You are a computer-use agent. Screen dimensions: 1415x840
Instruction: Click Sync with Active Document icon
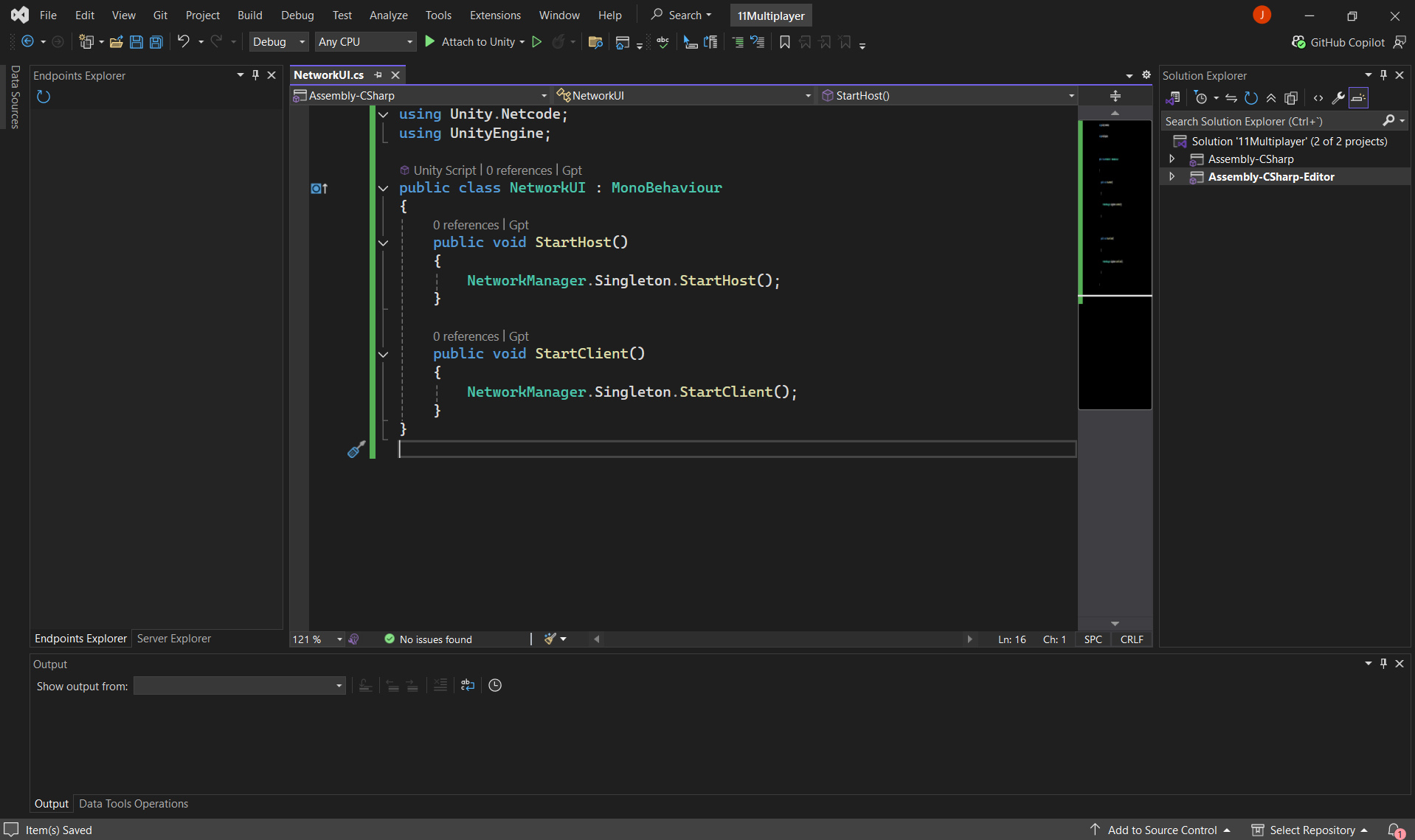(x=1231, y=98)
